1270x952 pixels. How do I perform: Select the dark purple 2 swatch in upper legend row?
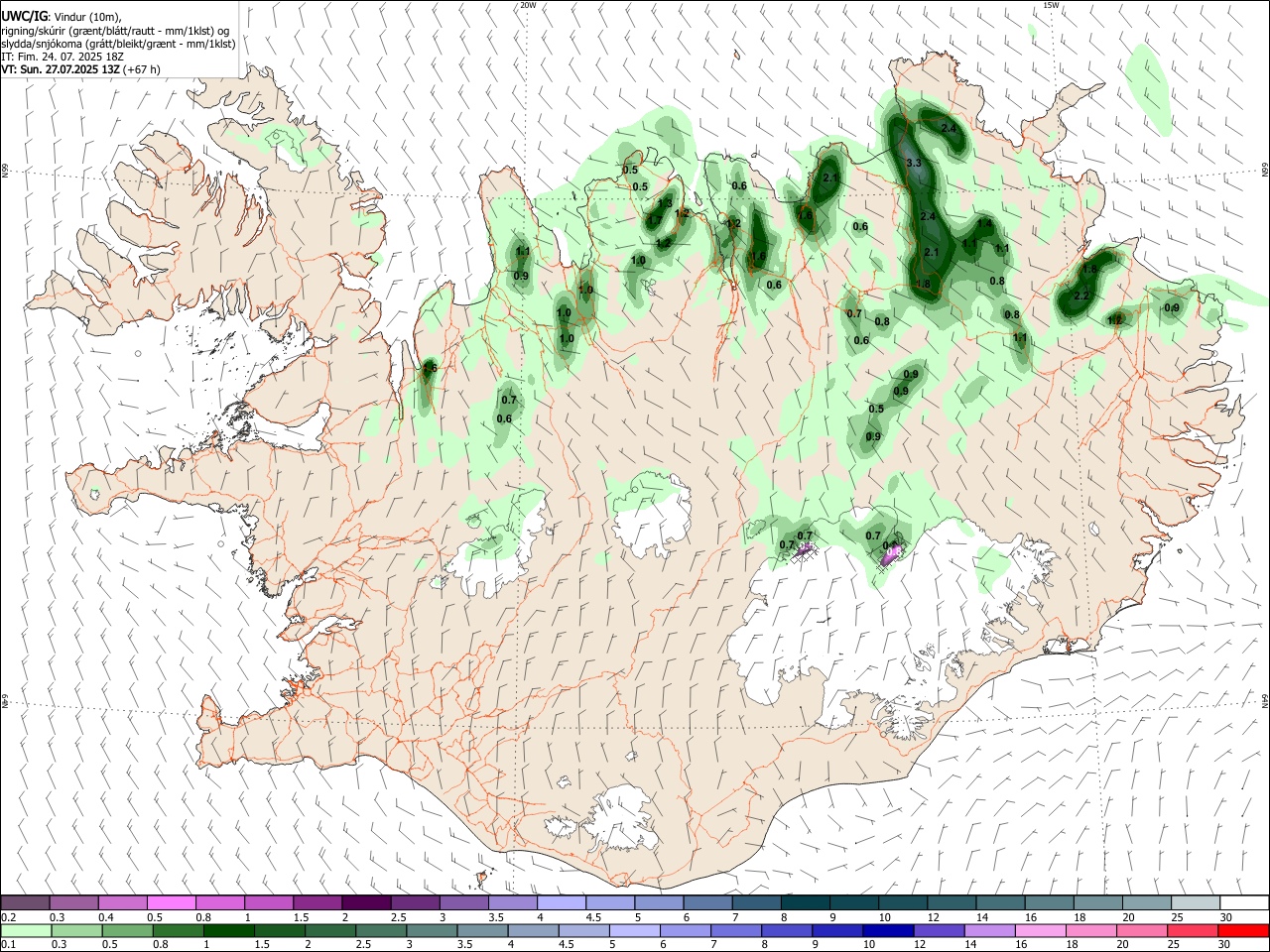coord(366,902)
